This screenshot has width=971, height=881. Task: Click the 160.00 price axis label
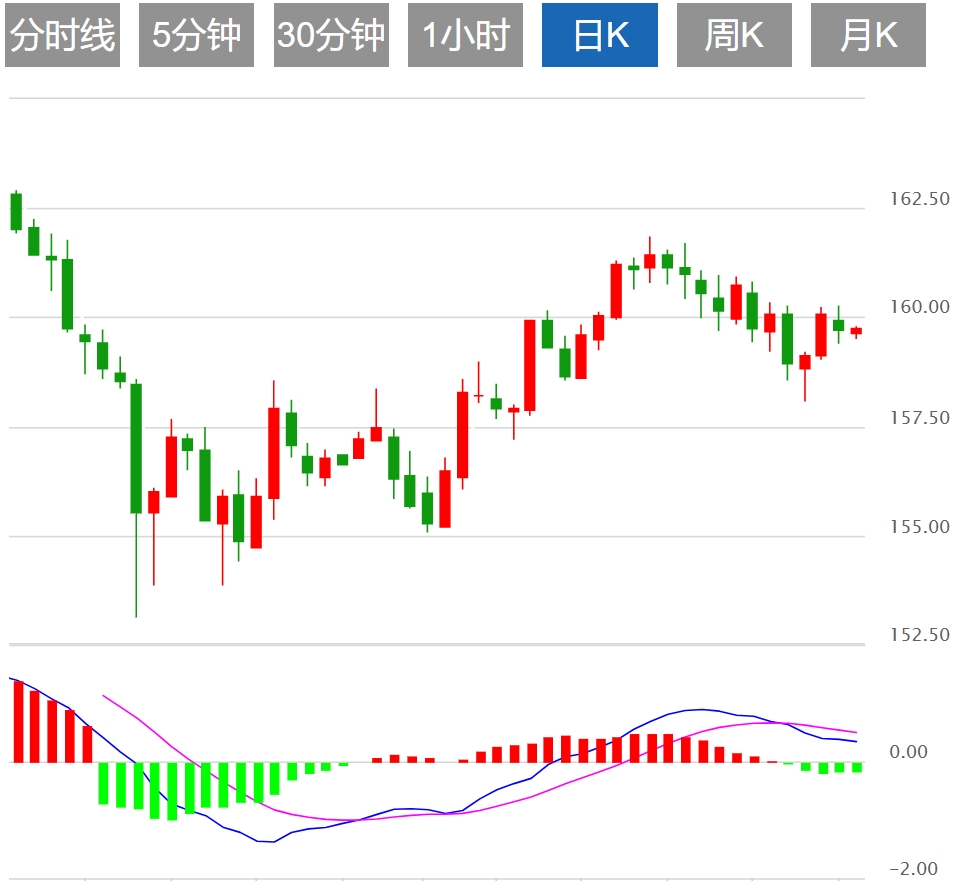tap(919, 308)
